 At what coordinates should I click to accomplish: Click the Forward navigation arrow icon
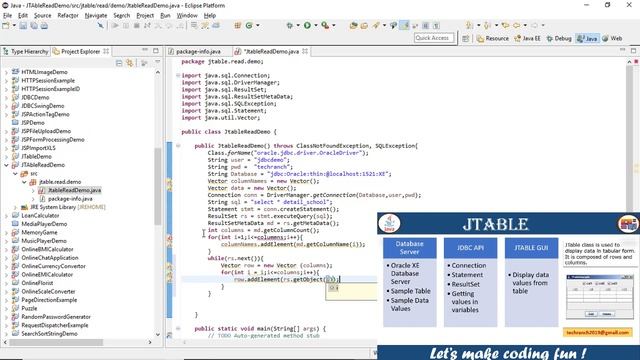coord(534,26)
